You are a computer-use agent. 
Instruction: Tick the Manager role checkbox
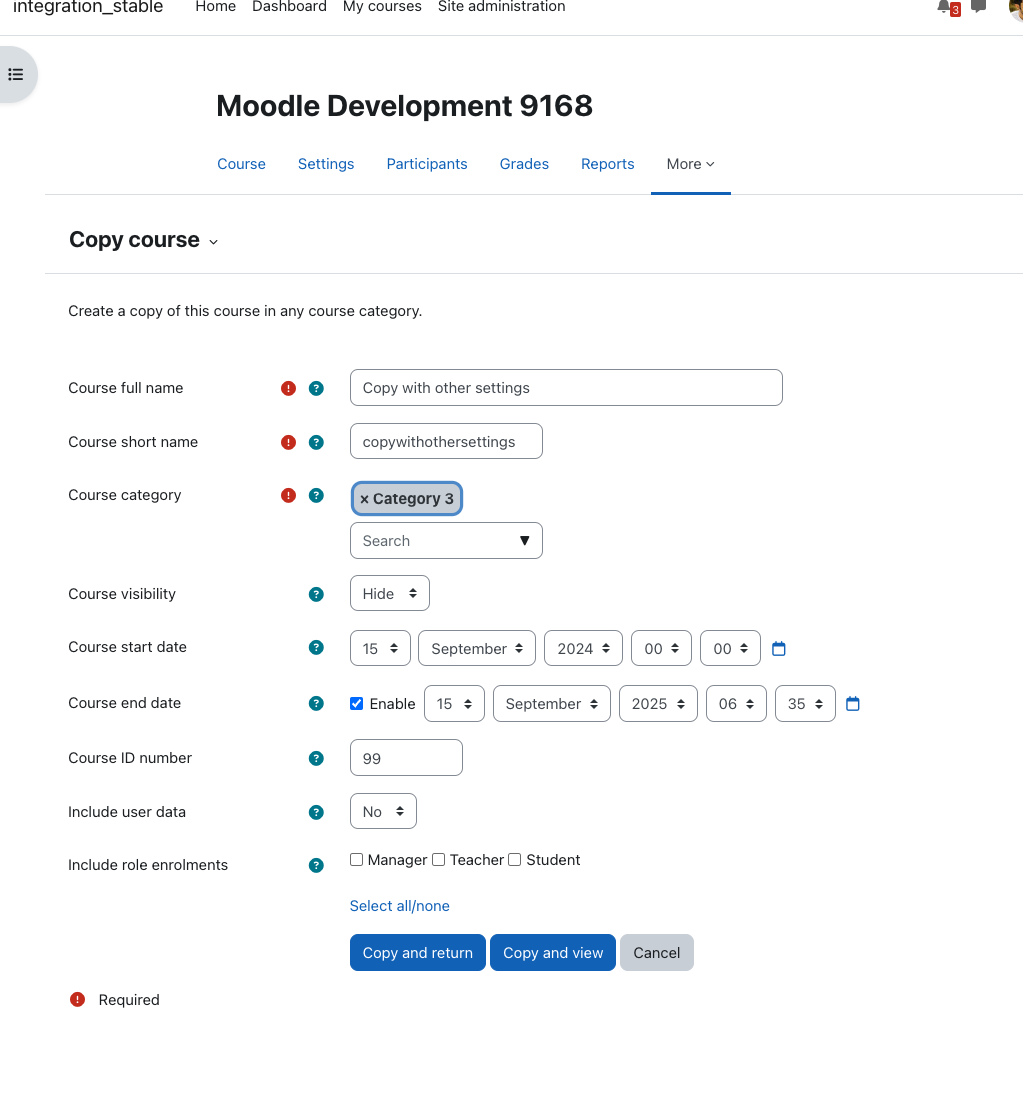pos(356,860)
